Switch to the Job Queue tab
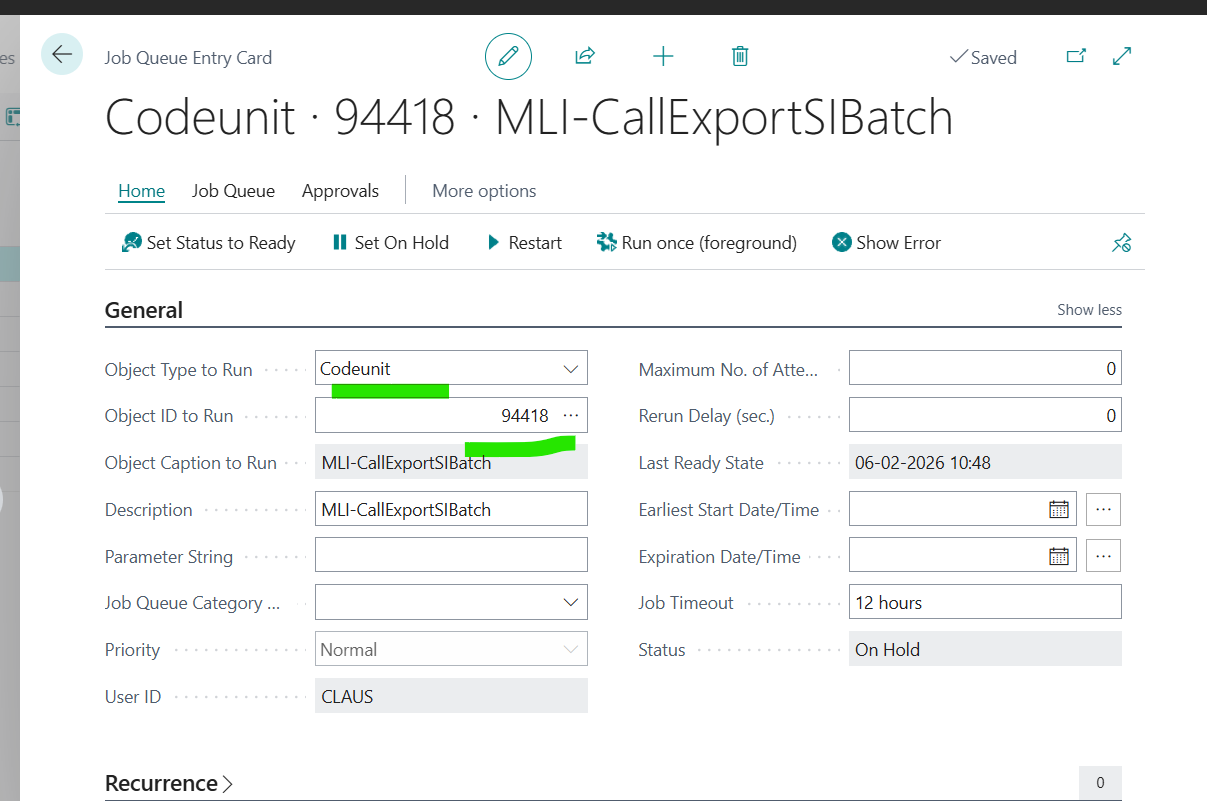Viewport: 1207px width, 801px height. pos(233,191)
